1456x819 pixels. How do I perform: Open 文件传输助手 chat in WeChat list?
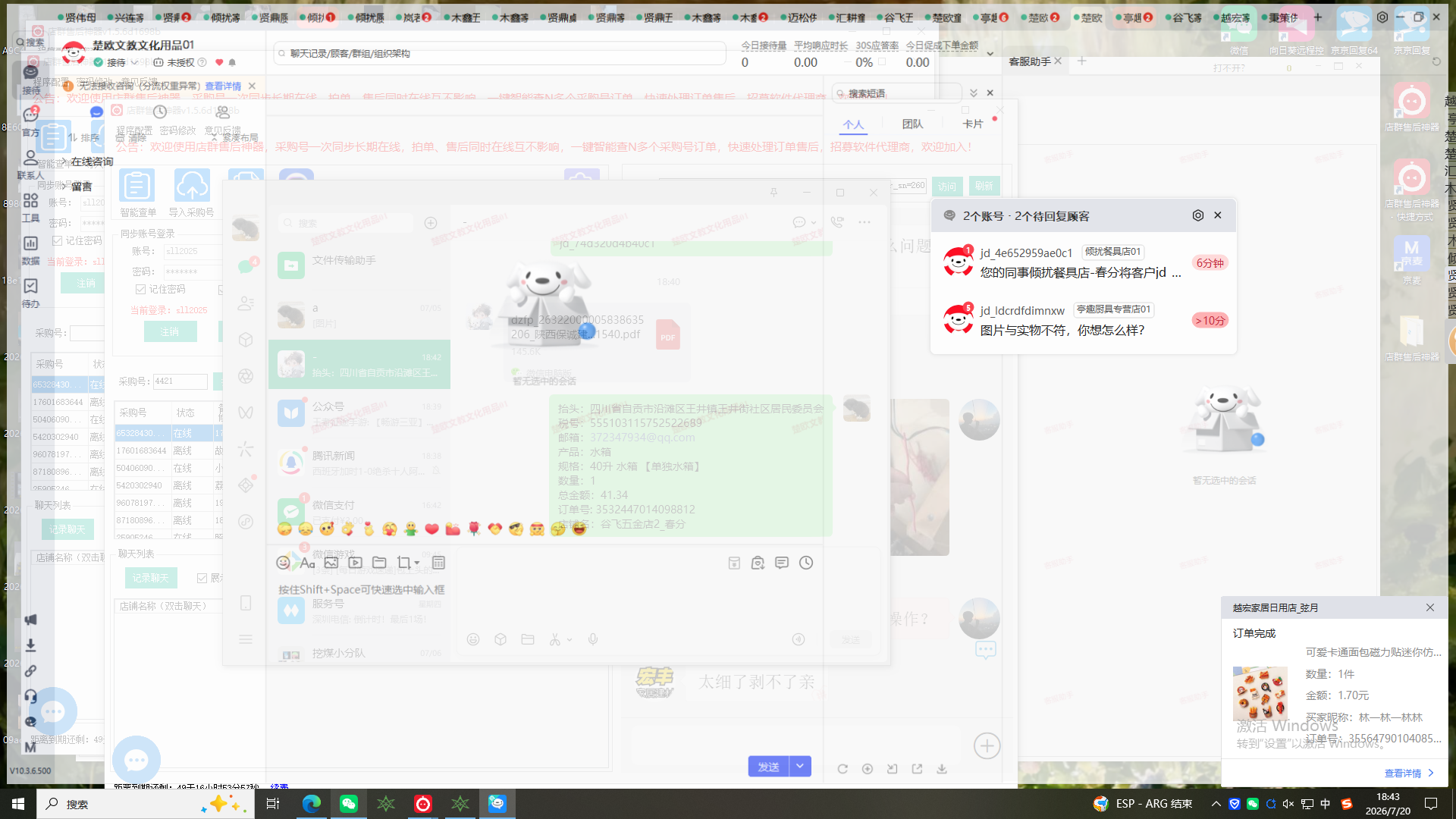click(x=359, y=265)
